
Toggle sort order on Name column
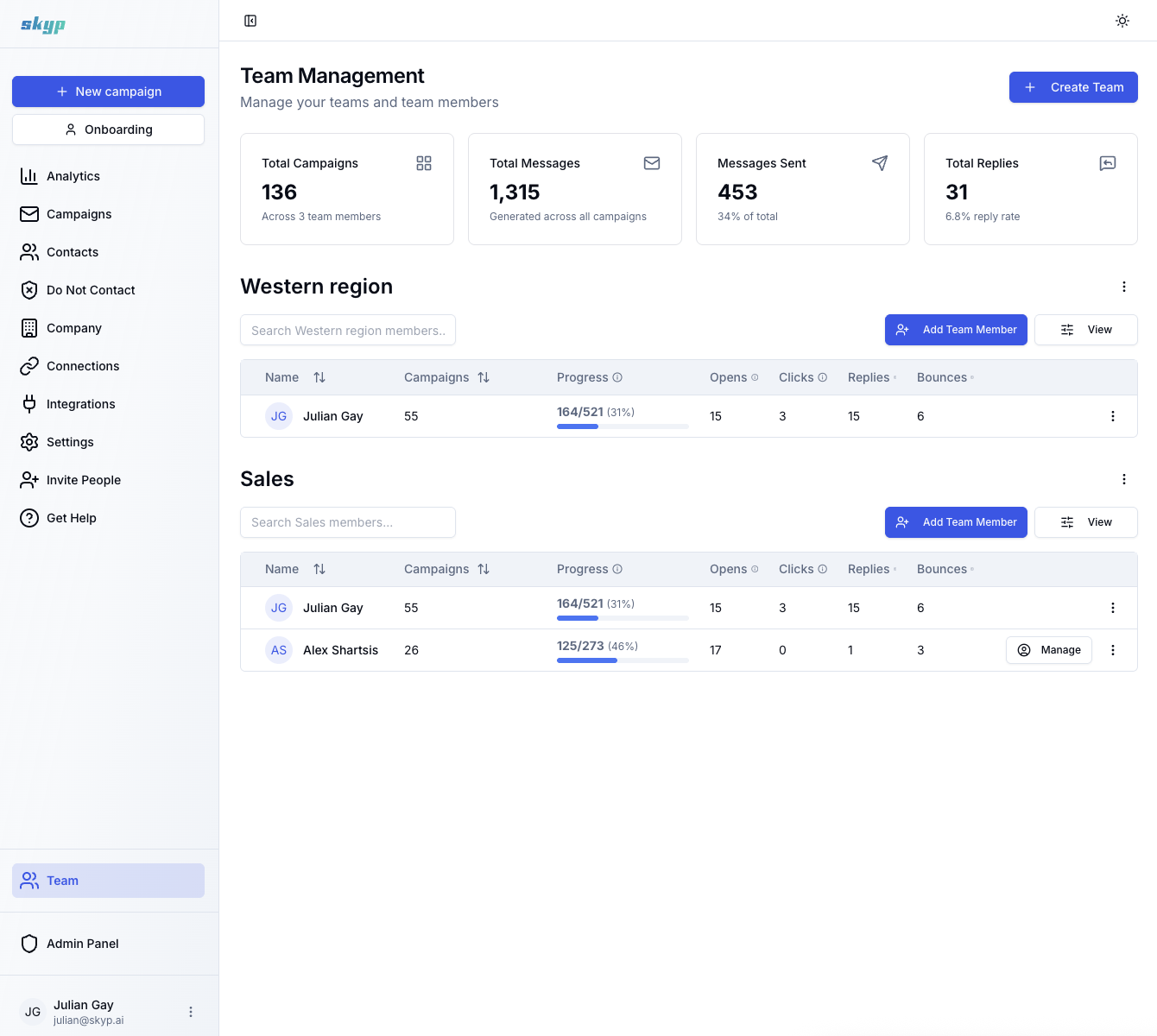tap(319, 377)
